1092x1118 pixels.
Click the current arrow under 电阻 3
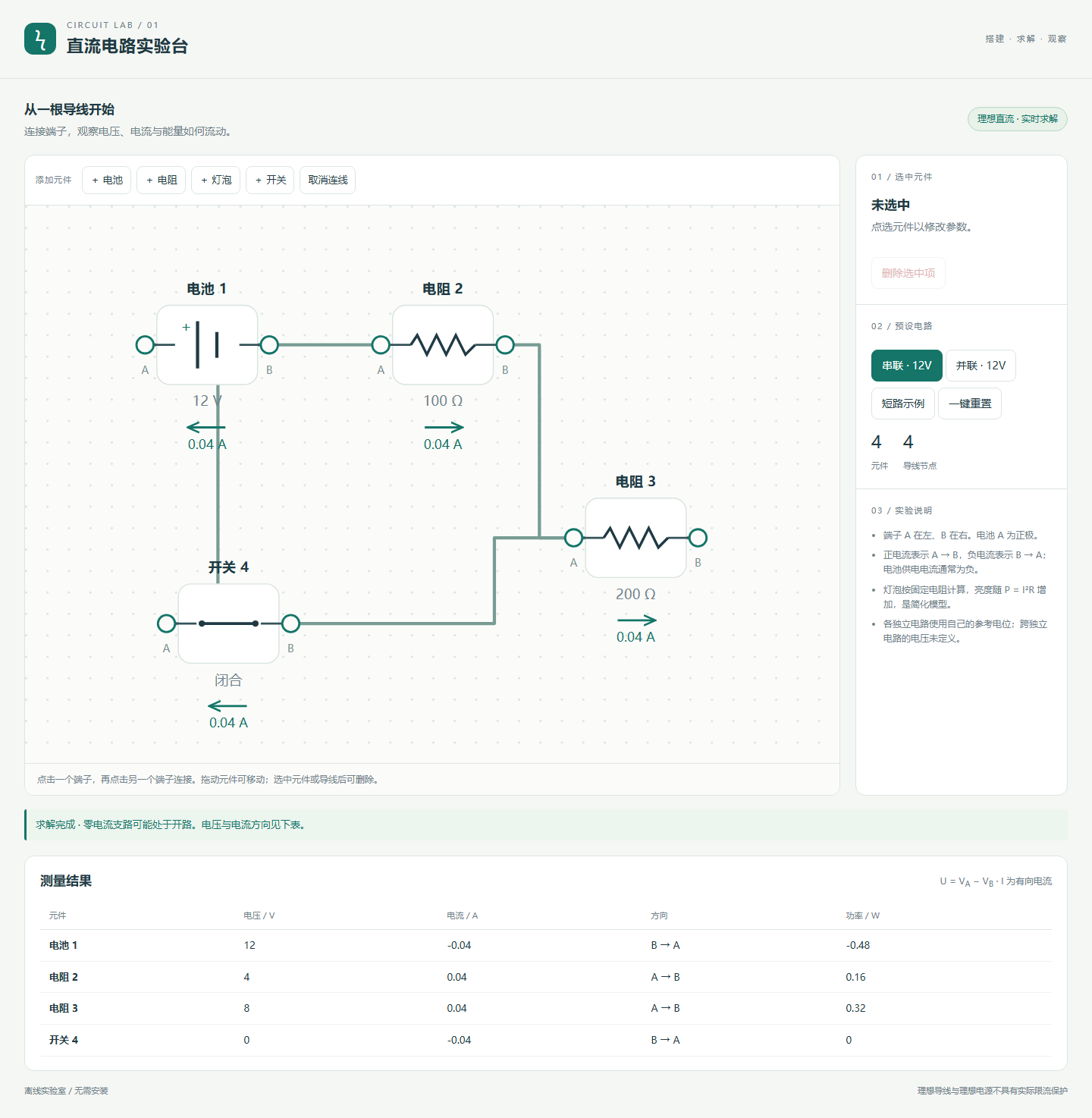coord(636,620)
